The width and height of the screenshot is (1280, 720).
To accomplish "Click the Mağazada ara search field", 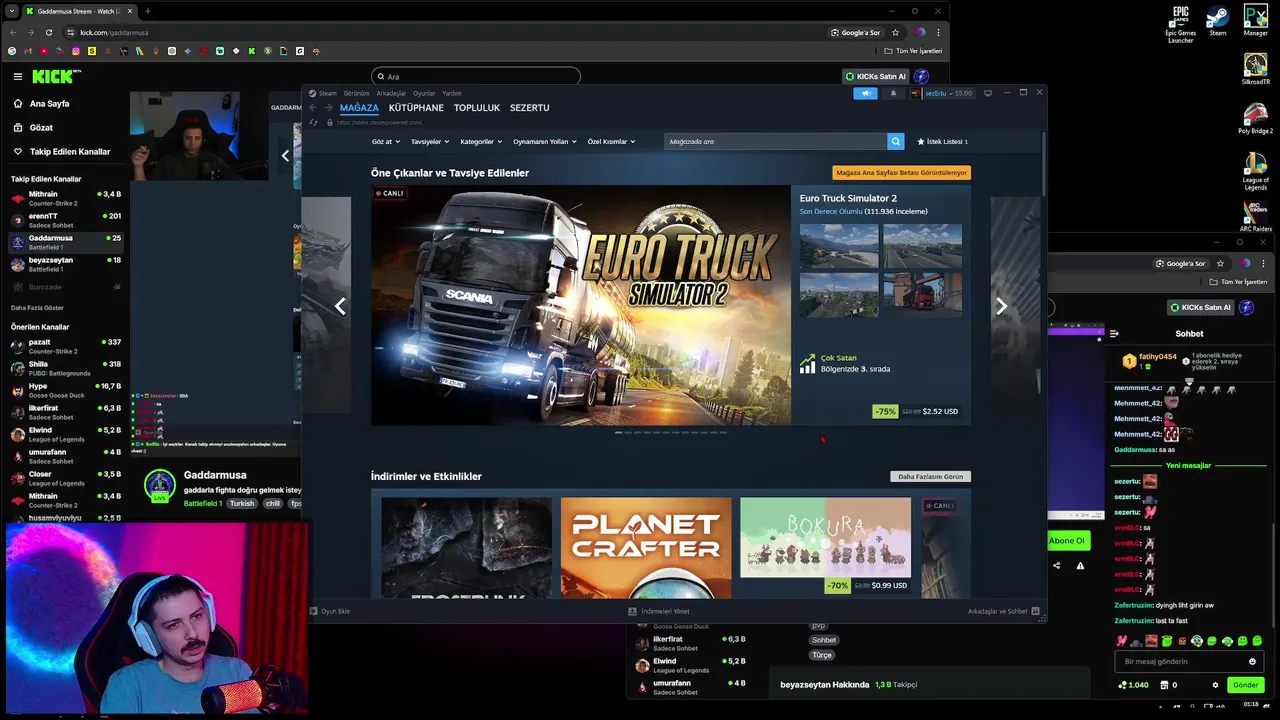I will (x=775, y=142).
